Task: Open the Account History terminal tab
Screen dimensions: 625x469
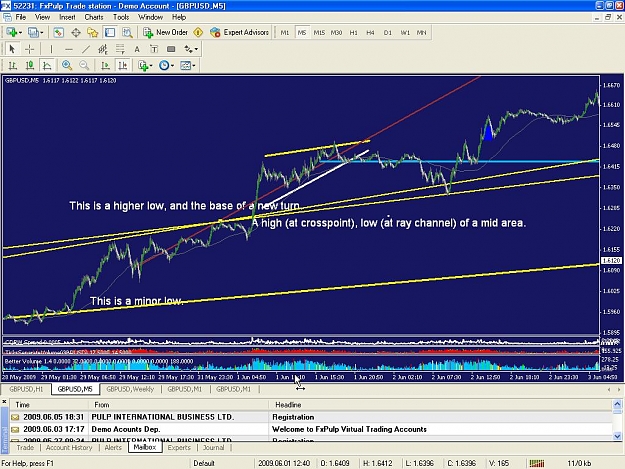Action: coord(69,447)
